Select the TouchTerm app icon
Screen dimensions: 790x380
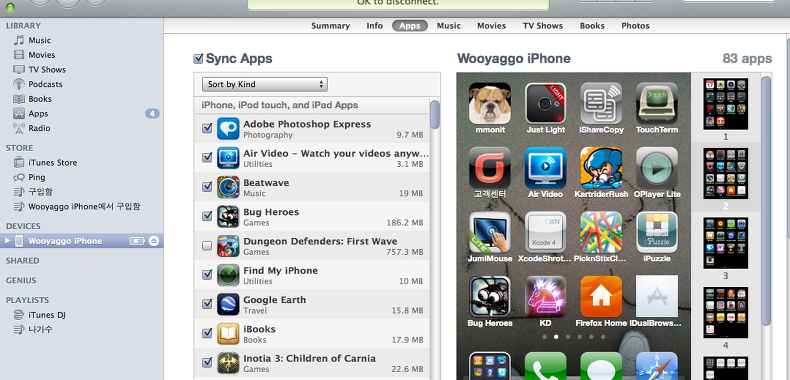[x=656, y=103]
